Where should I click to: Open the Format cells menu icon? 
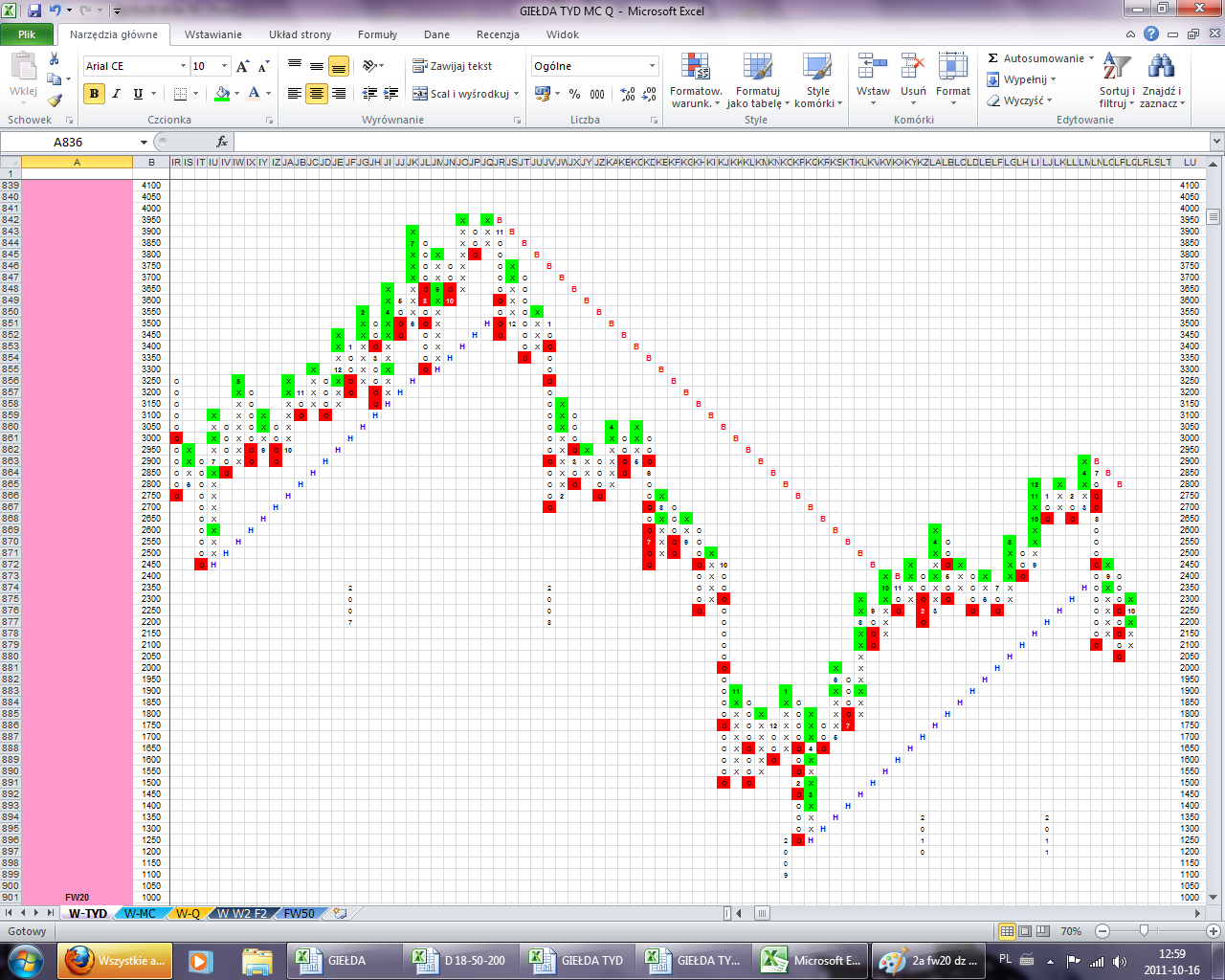pos(953,67)
